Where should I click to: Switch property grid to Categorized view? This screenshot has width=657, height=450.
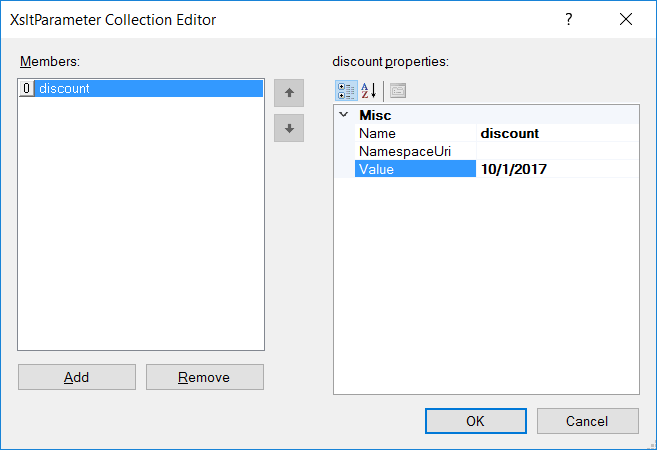[346, 91]
